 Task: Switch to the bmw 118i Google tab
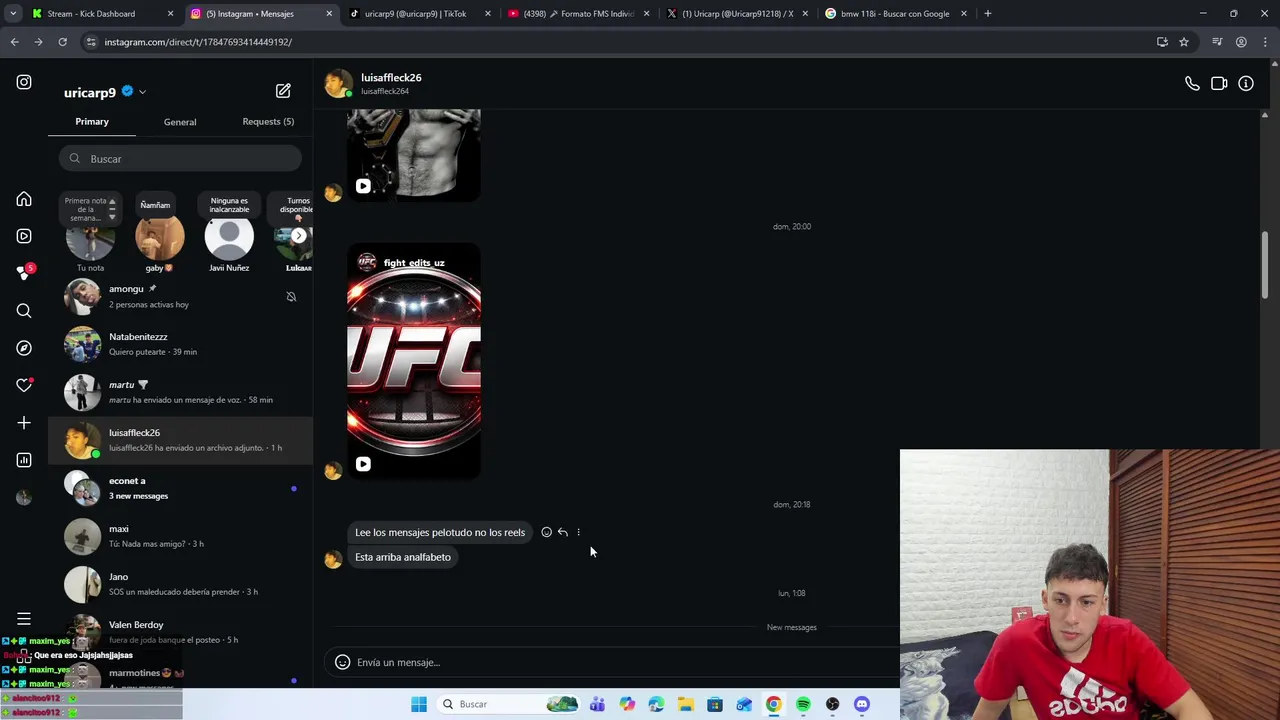click(895, 14)
